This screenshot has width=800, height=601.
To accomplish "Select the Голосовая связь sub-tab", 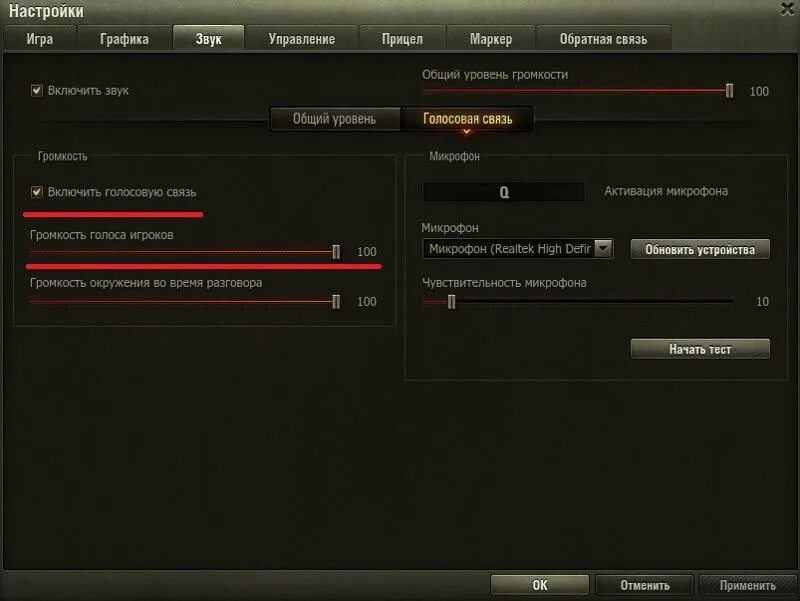I will click(x=467, y=119).
